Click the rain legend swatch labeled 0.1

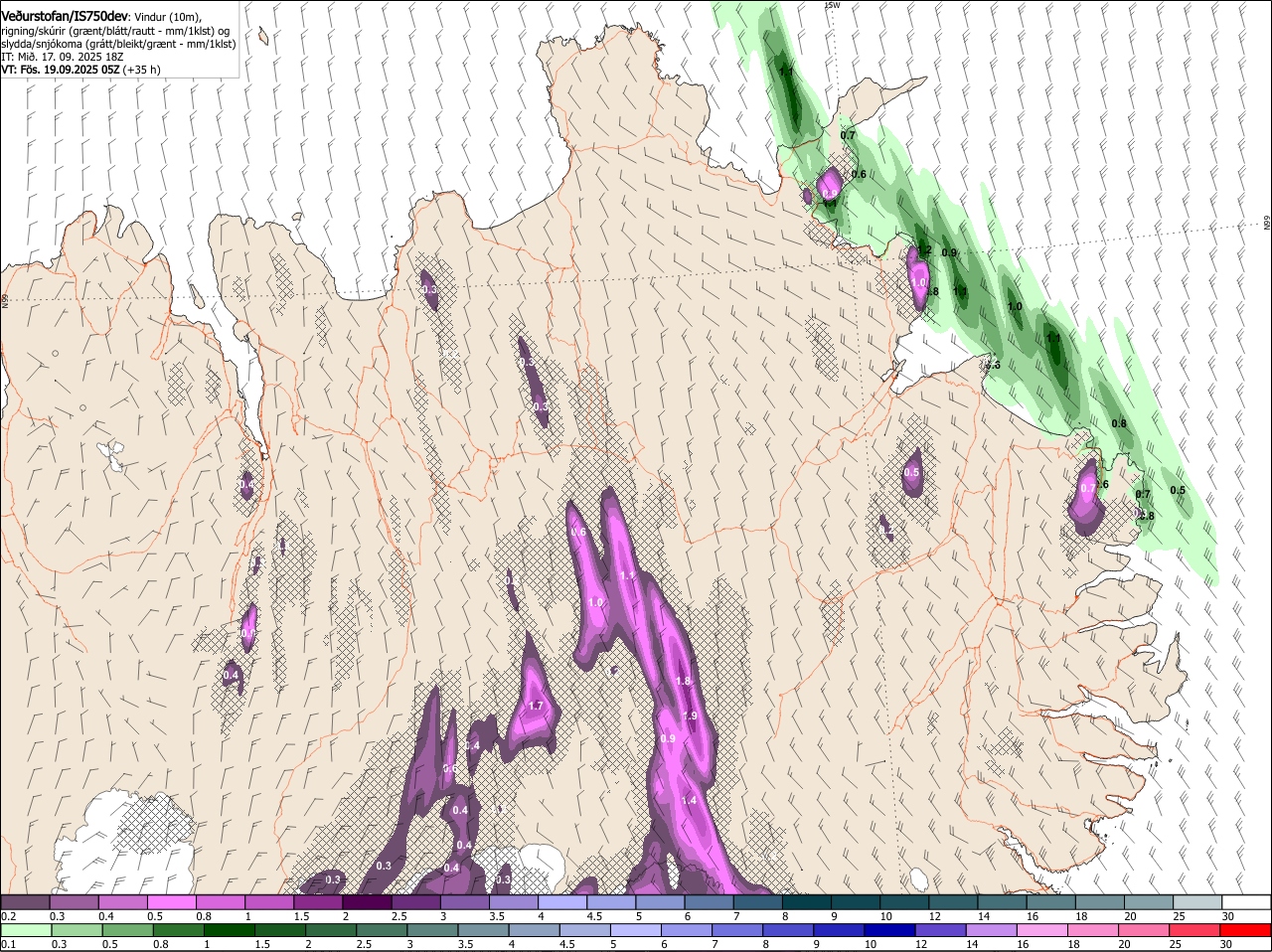(26, 931)
